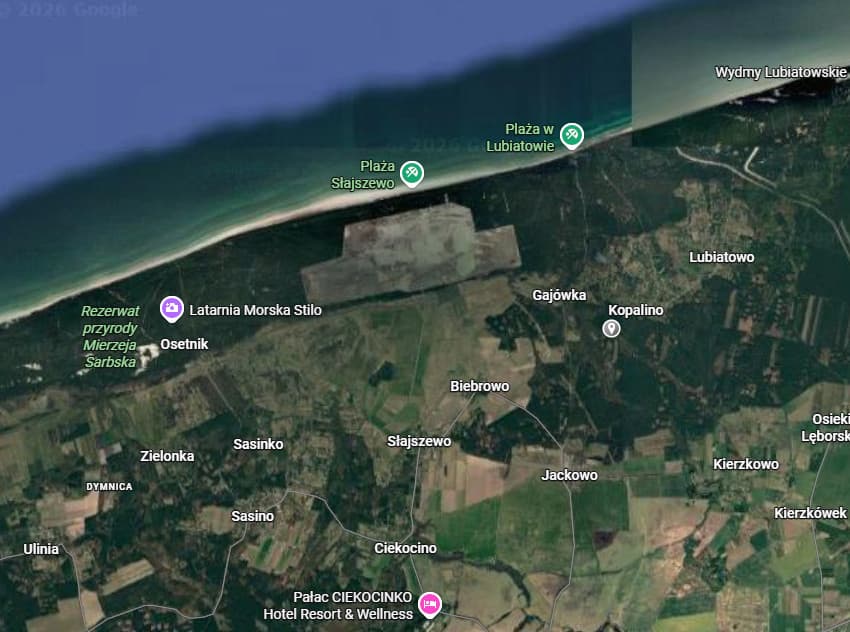Viewport: 850px width, 632px height.
Task: Select the Sasino village label
Action: click(252, 516)
